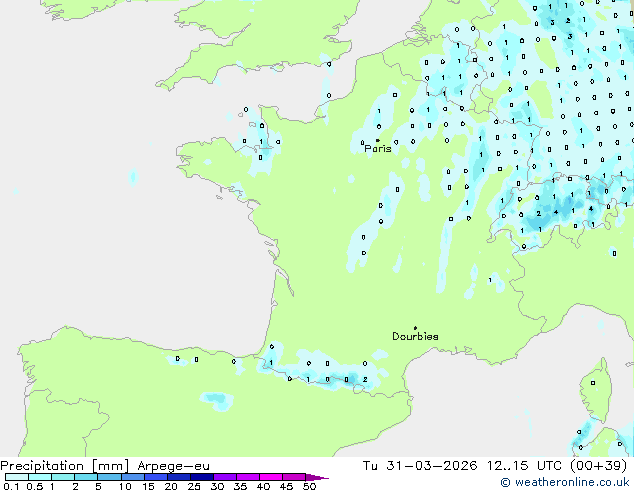The height and width of the screenshot is (490, 634).
Task: Pick the 30 mm purple legend swatch
Action: [x=225, y=477]
